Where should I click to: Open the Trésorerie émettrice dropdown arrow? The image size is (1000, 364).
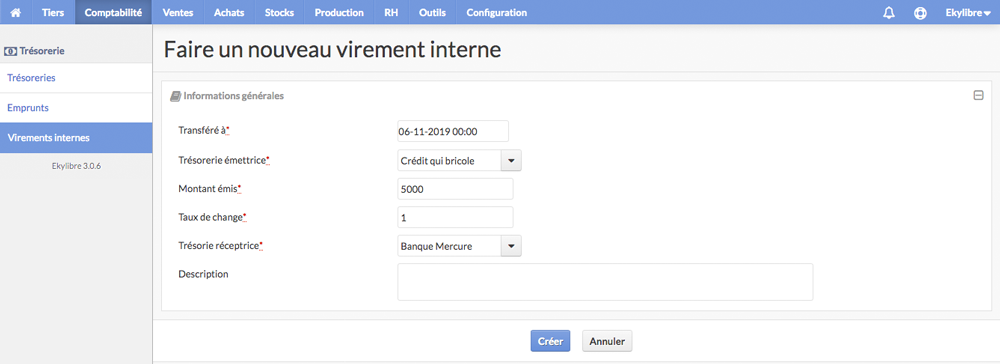511,161
